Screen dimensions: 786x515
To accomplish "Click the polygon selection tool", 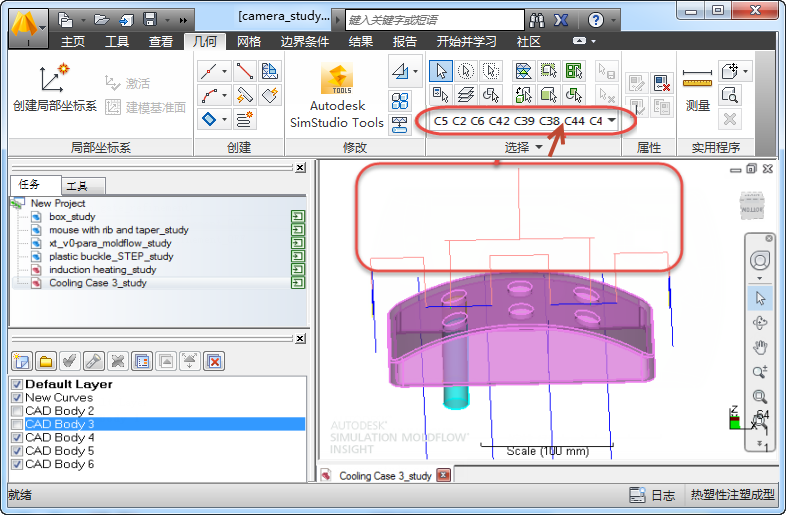I will (491, 71).
